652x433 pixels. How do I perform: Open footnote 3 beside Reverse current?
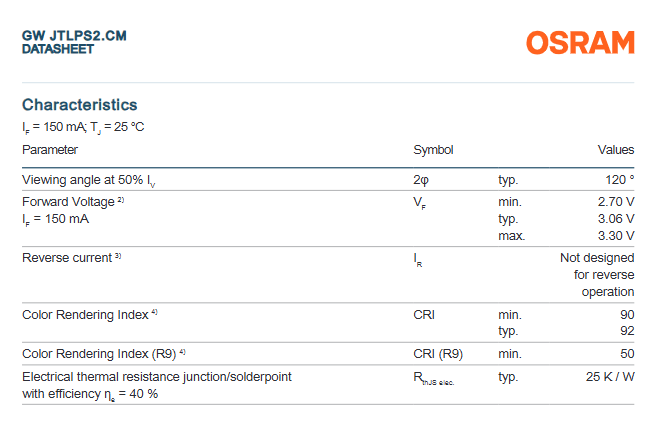pos(118,256)
